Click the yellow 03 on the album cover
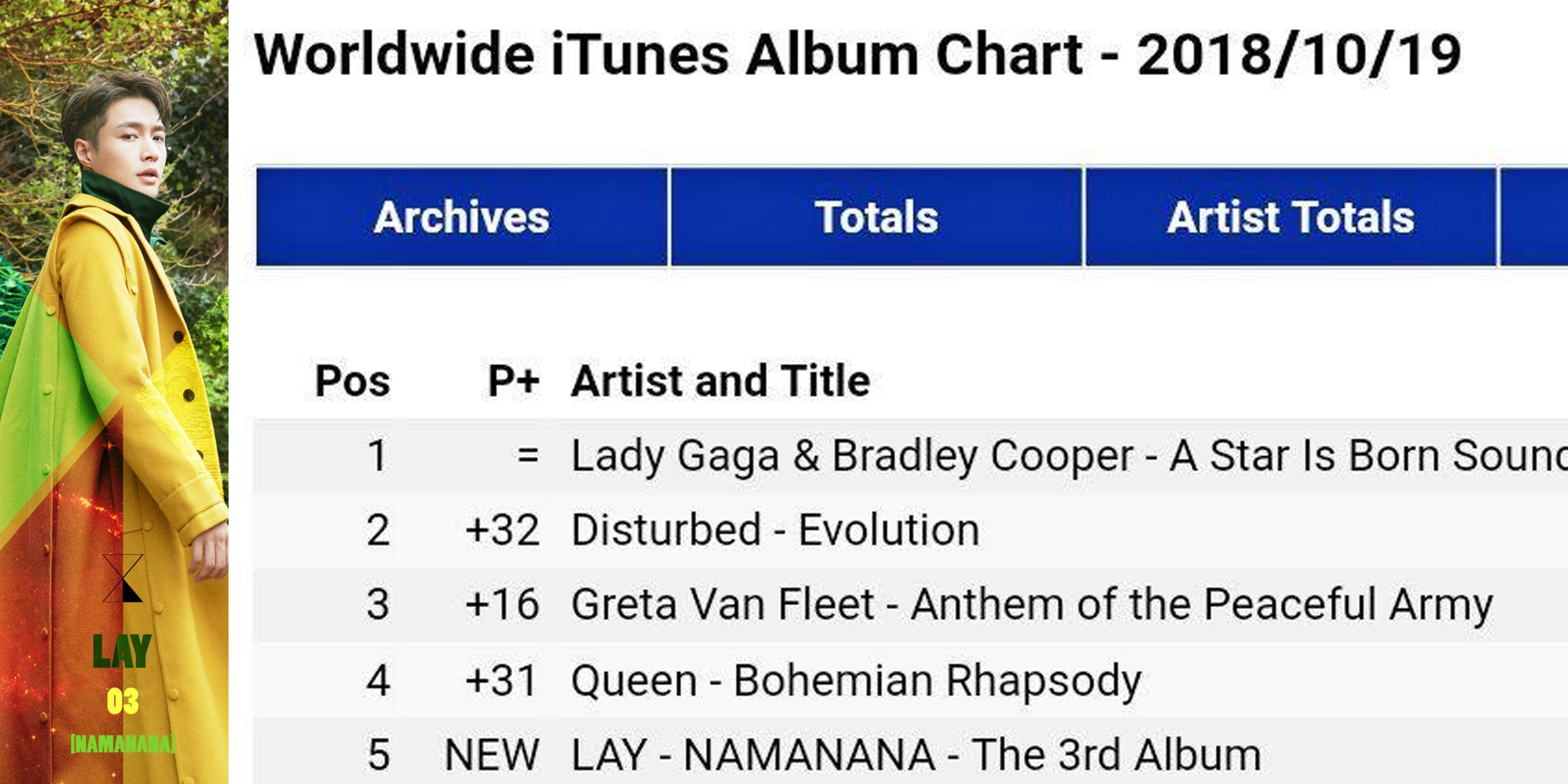This screenshot has width=1568, height=784. (x=123, y=701)
